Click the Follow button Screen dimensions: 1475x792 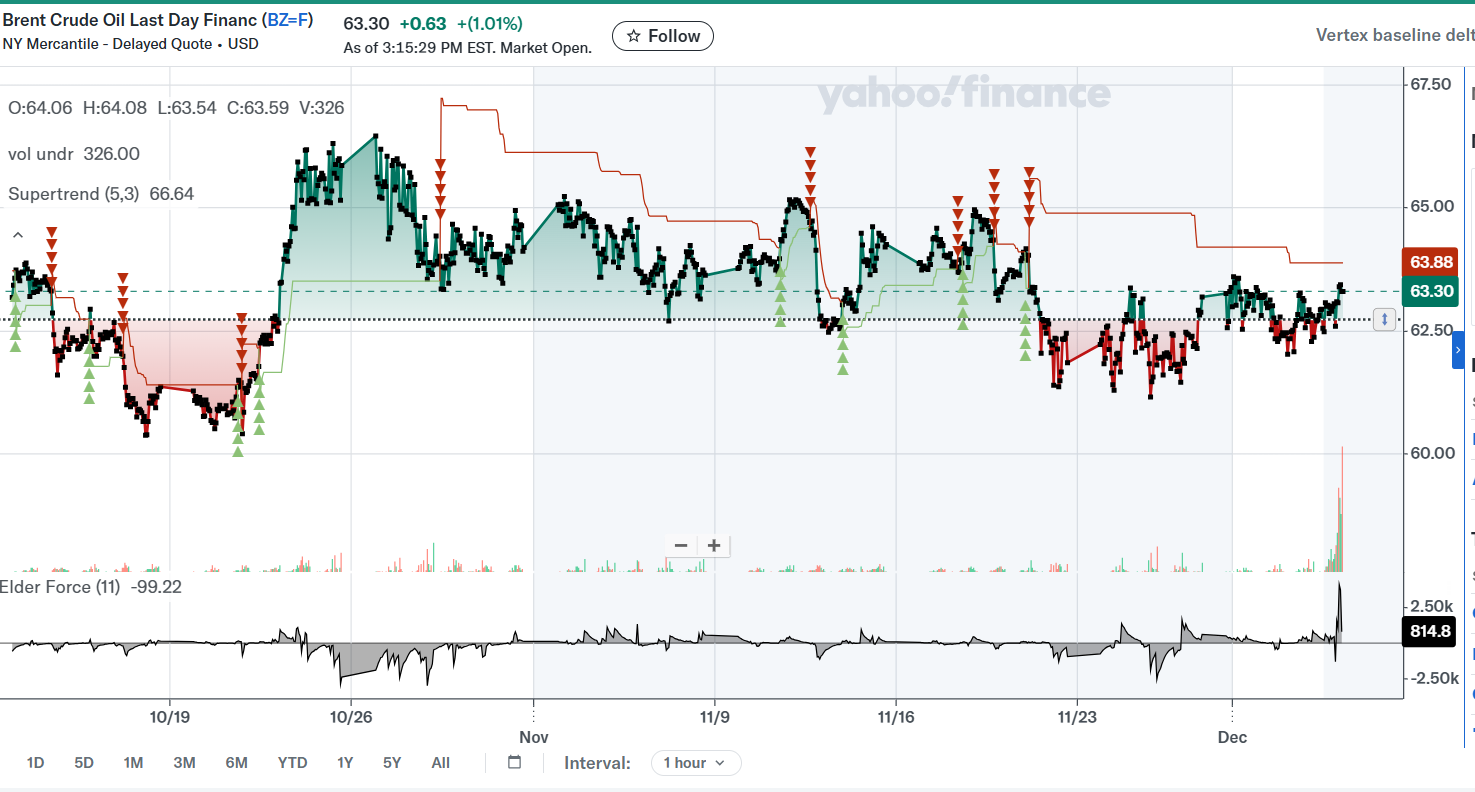point(662,35)
